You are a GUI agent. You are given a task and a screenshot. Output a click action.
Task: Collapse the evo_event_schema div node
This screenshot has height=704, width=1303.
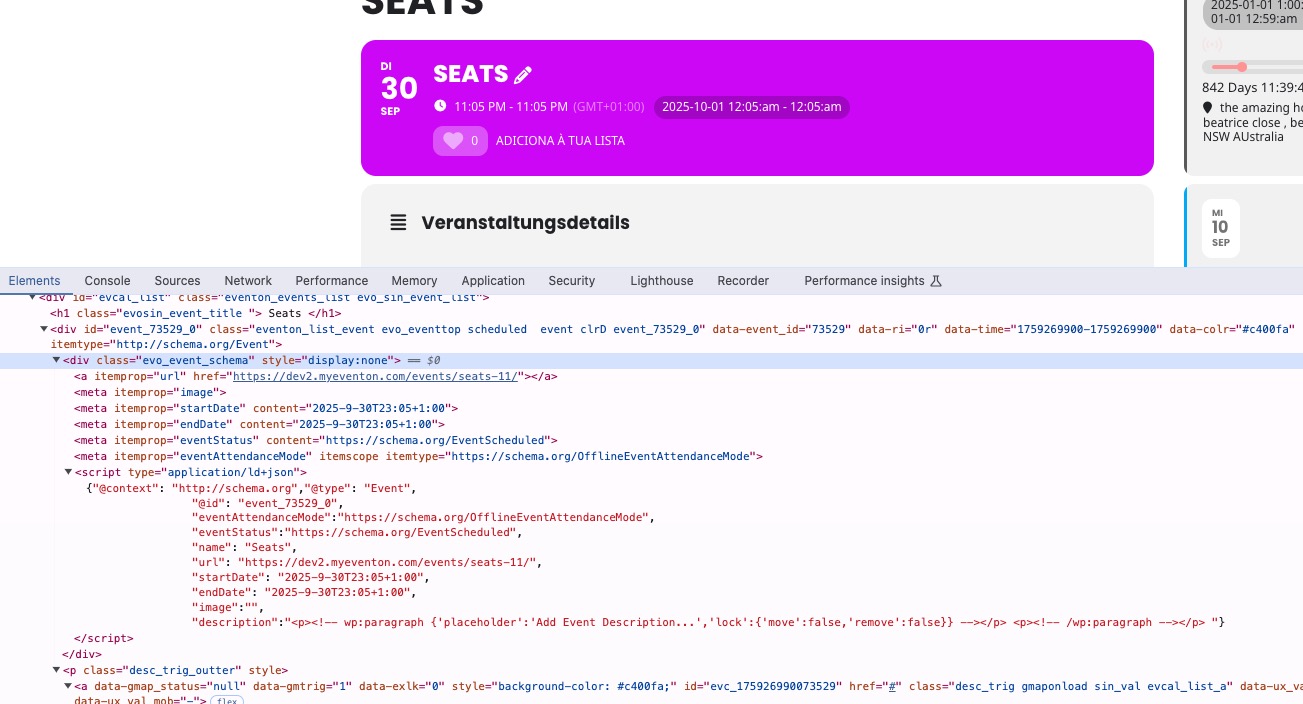[57, 360]
